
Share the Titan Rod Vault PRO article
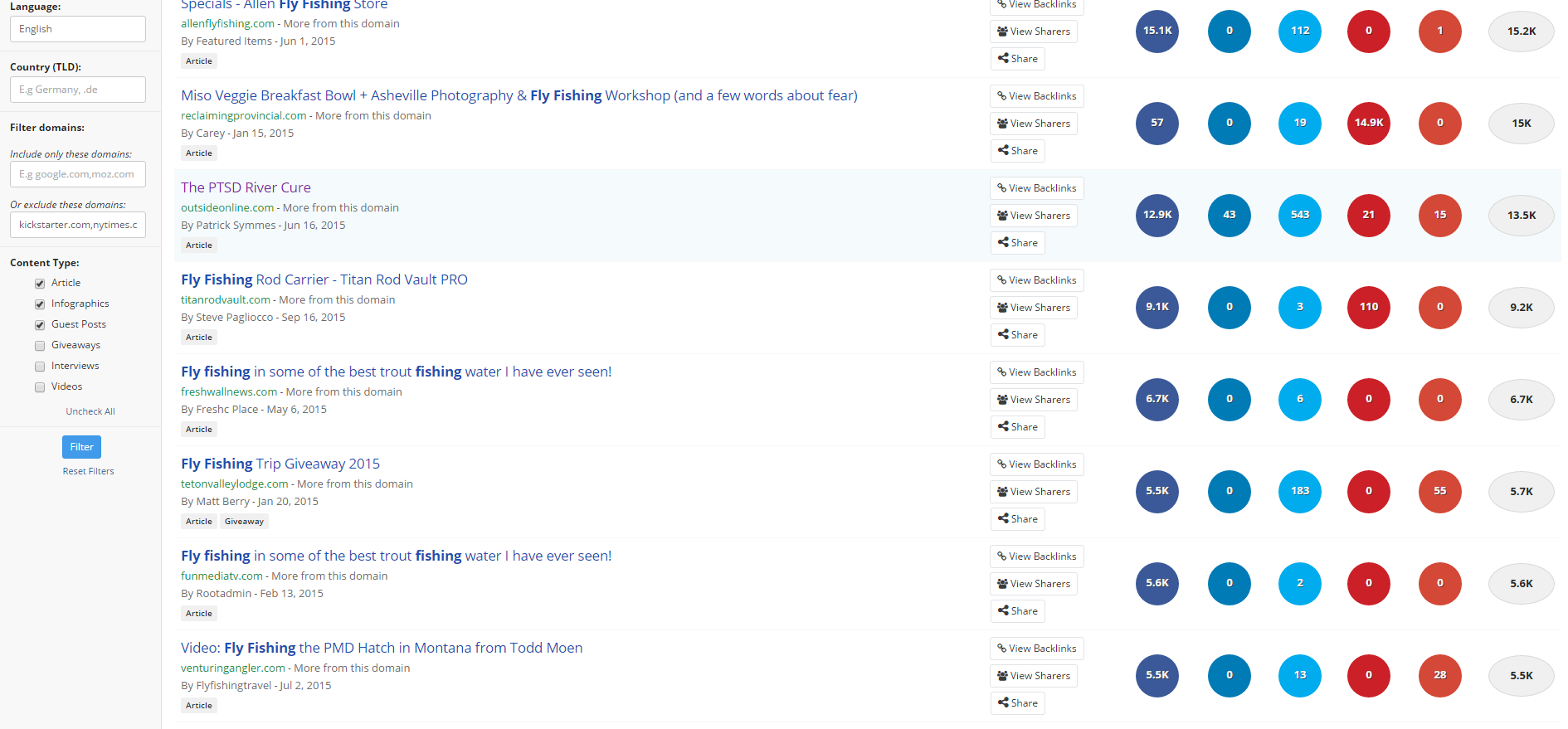click(1018, 335)
